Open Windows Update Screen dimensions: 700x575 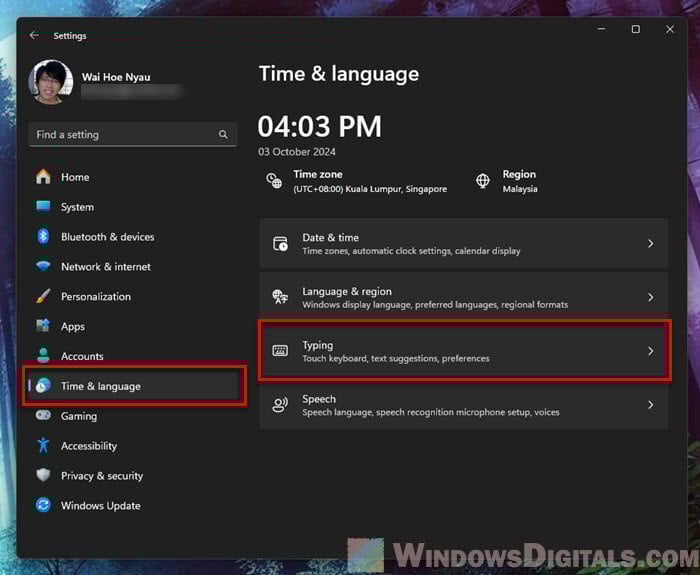tap(133, 506)
